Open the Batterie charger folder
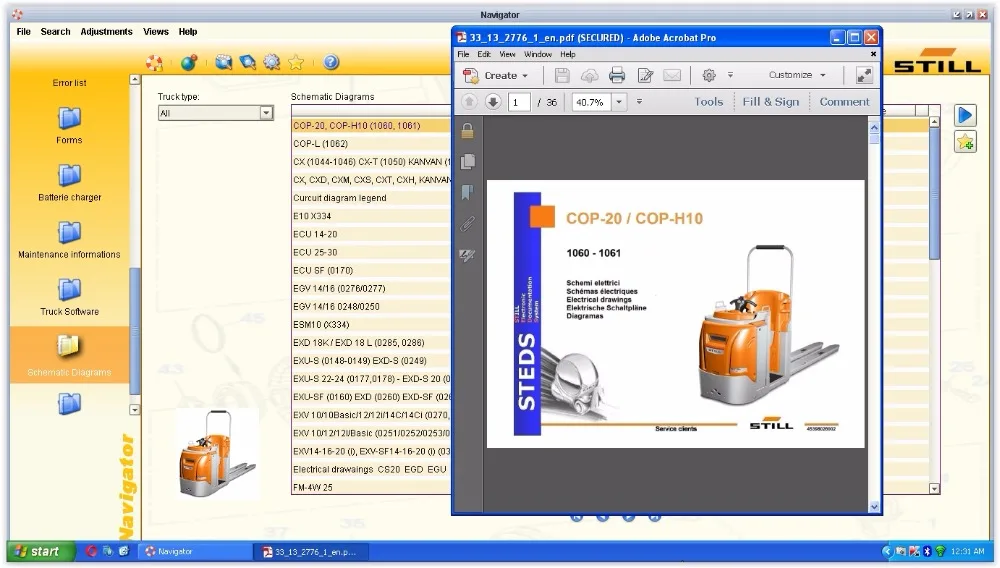Viewport: 1000px width, 568px height. 70,183
